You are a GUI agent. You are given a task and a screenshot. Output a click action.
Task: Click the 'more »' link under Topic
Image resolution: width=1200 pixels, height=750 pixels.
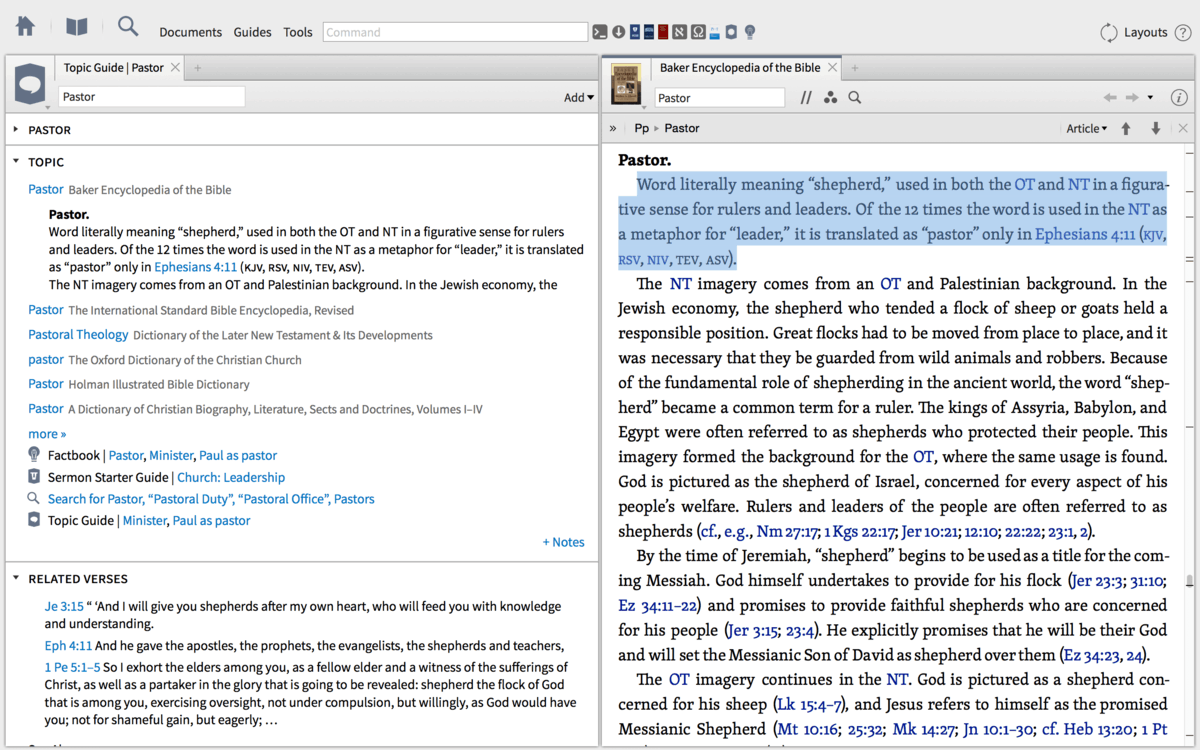point(47,434)
